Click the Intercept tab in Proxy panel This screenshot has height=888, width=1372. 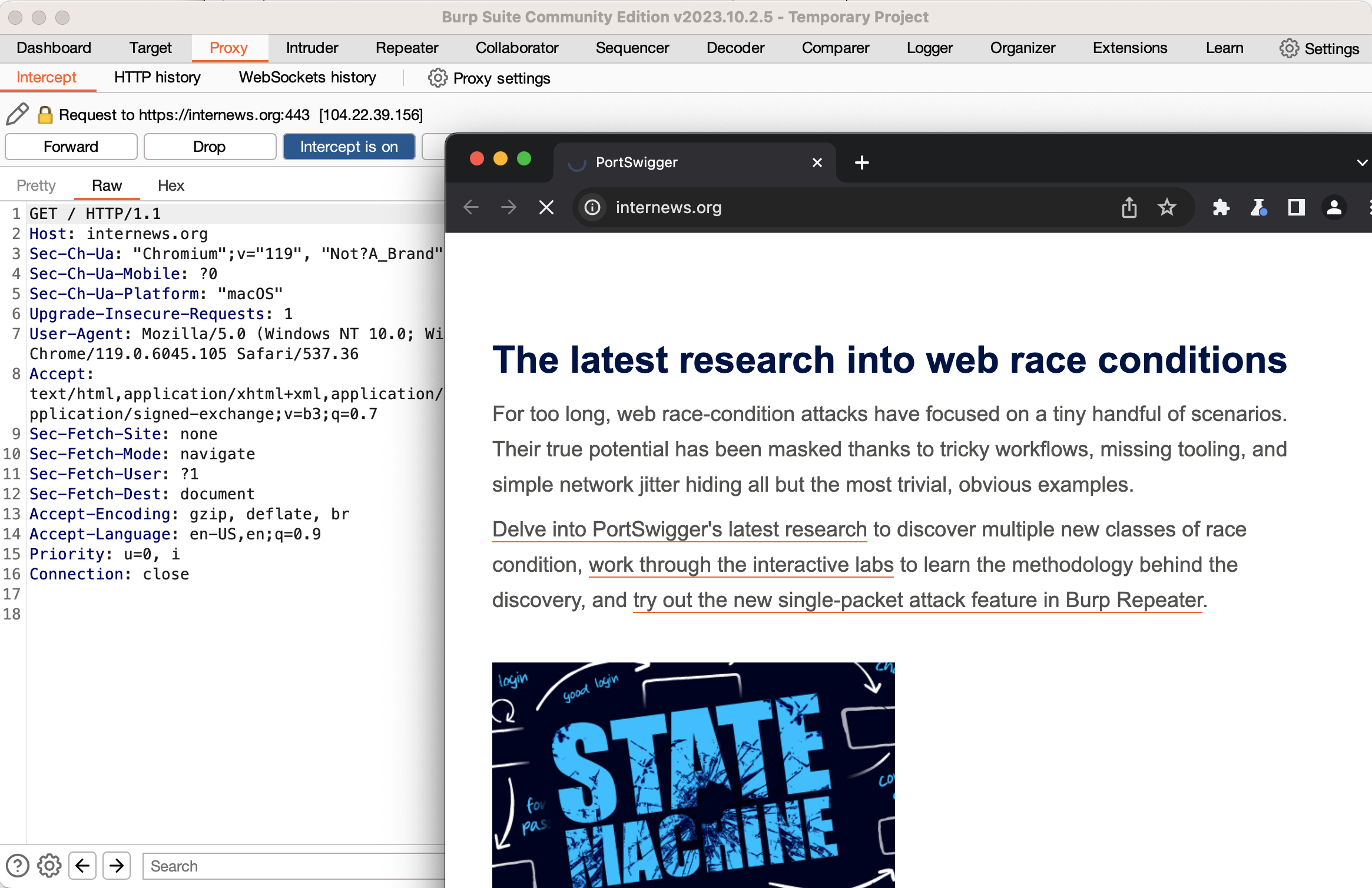click(47, 78)
